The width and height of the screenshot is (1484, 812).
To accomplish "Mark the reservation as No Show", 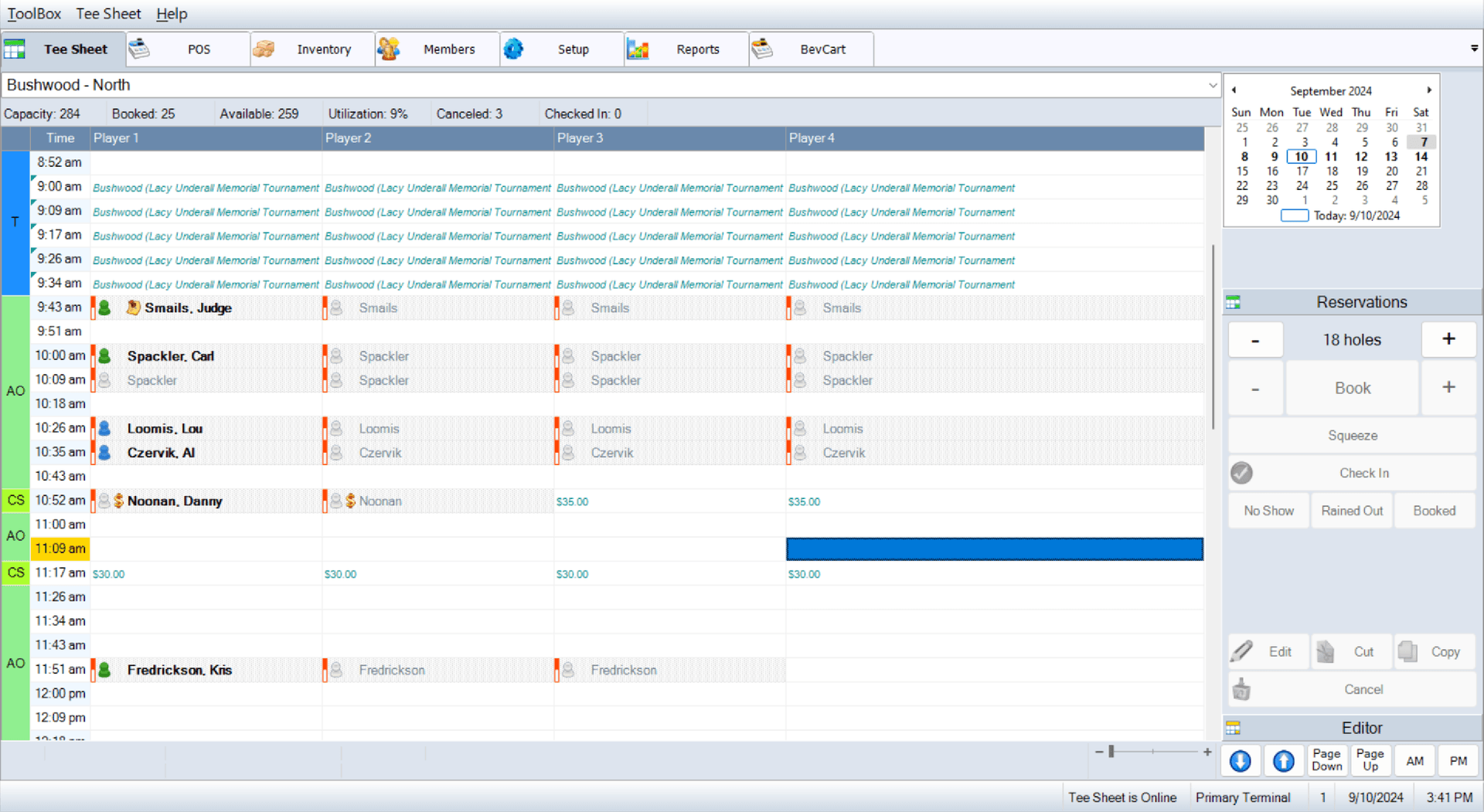I will [1268, 511].
